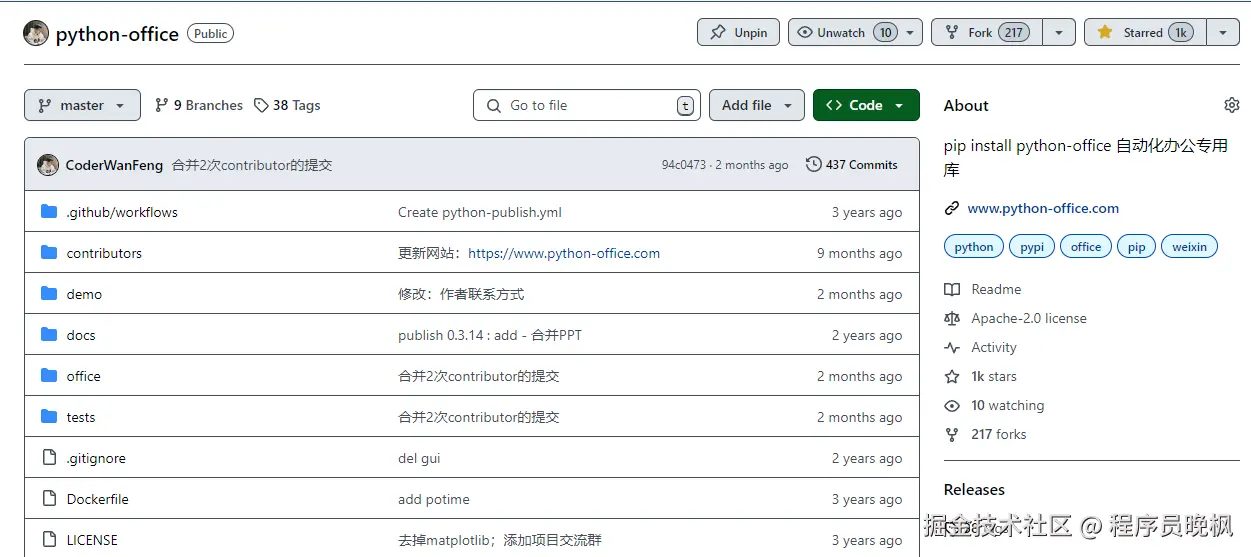Screen dimensions: 1251x557
Task: Click the folder icon beside contributors
Action: pos(49,252)
